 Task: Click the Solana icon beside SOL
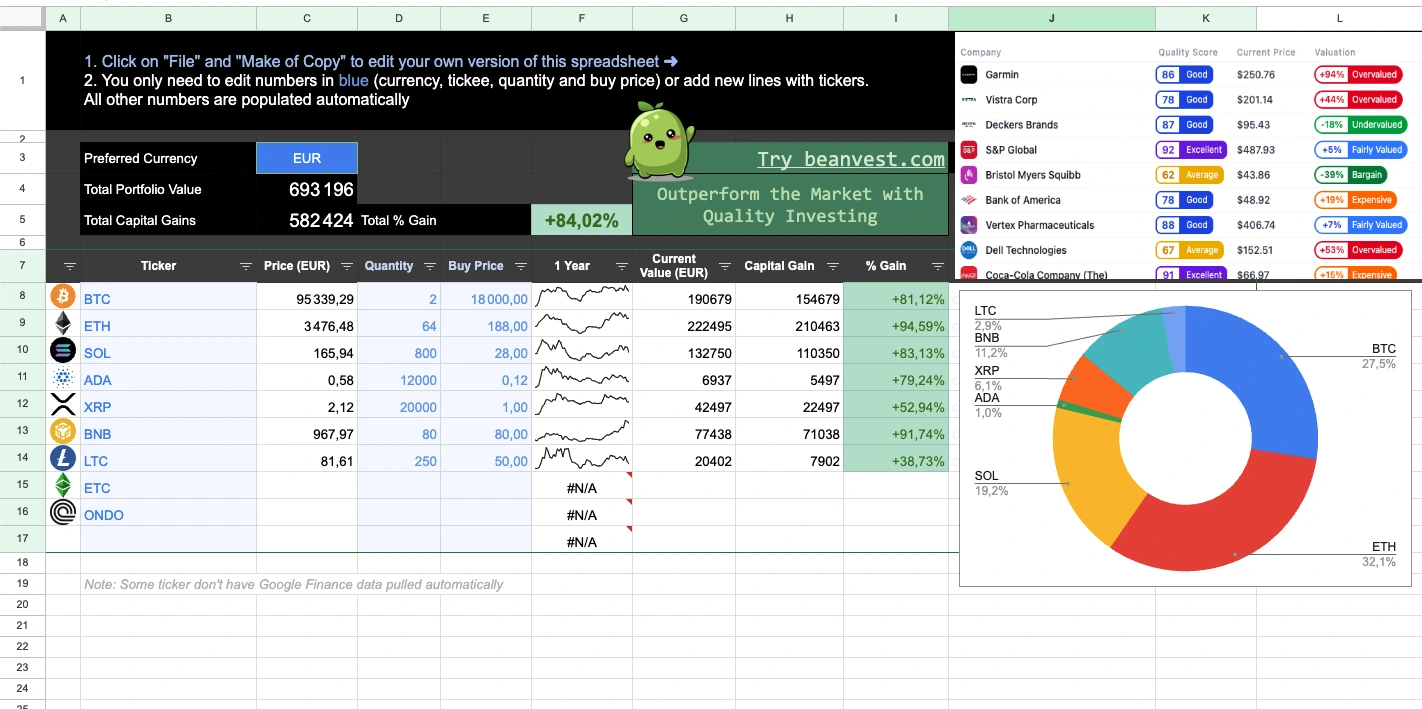pos(62,352)
